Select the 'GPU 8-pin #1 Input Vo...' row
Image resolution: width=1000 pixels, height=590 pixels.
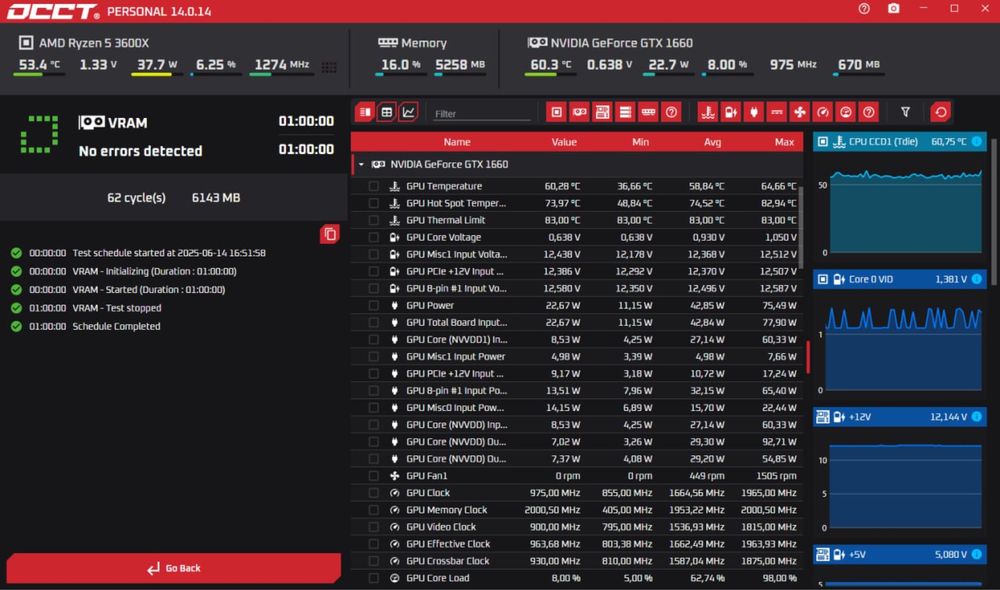click(x=577, y=288)
